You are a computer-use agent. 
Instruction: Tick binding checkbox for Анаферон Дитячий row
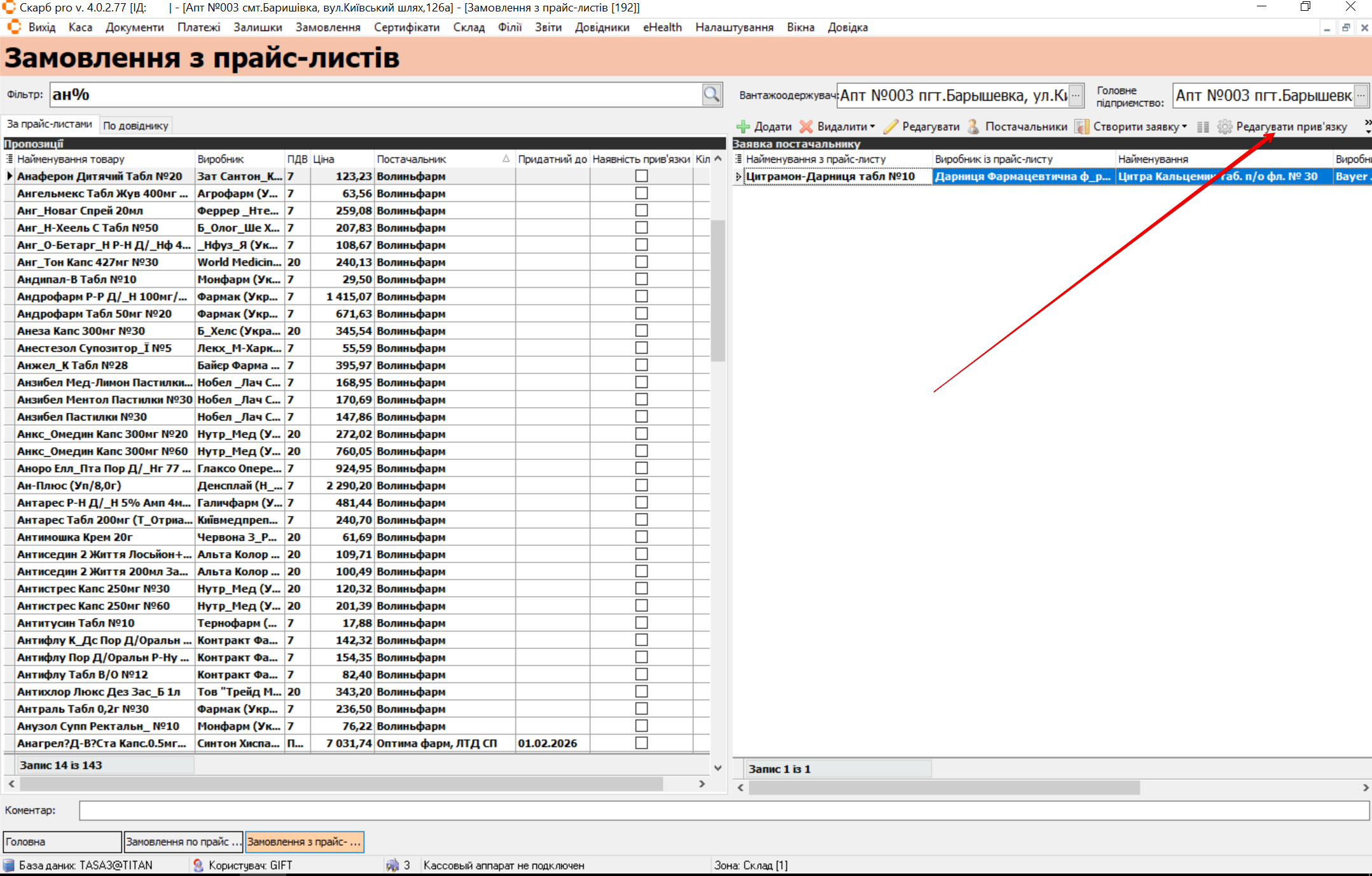[641, 176]
